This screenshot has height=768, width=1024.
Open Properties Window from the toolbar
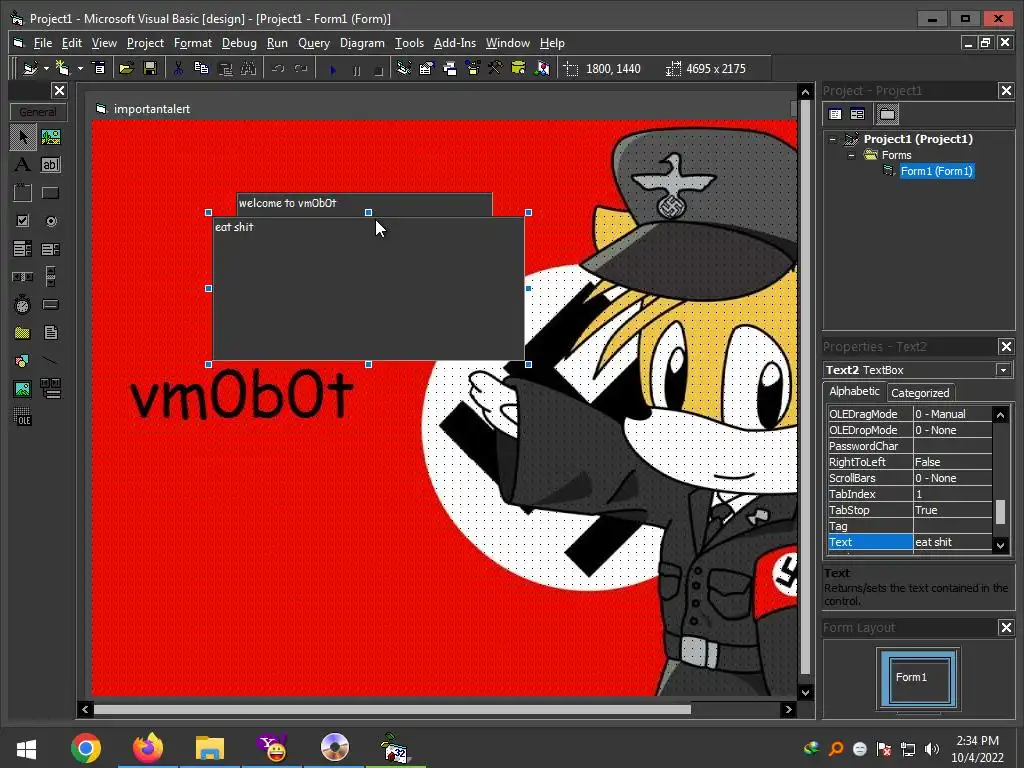[427, 69]
